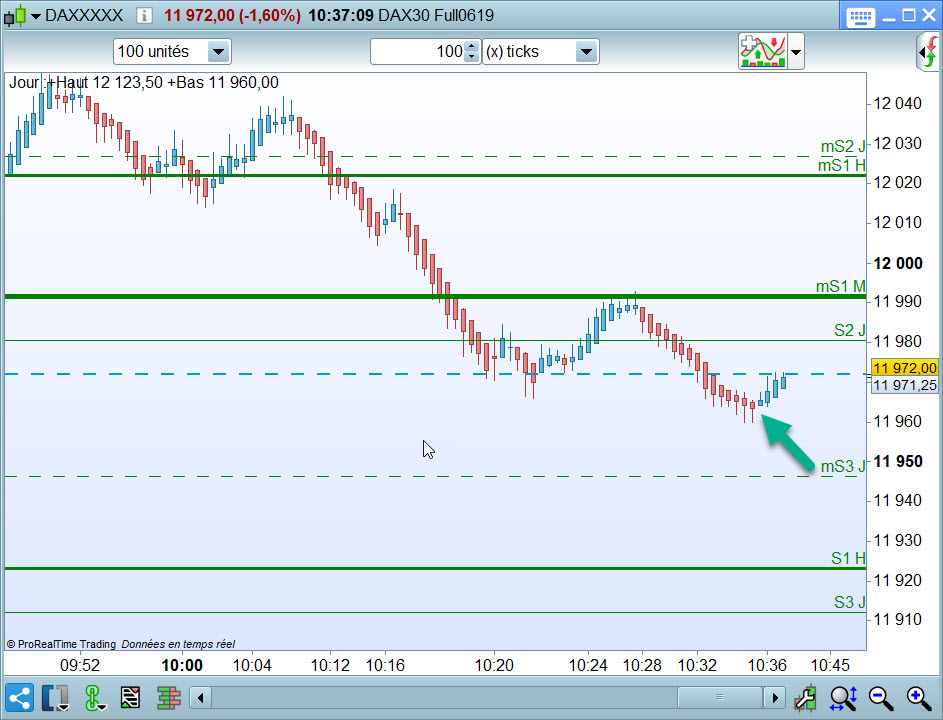Click the 11 950 price axis value

click(897, 461)
